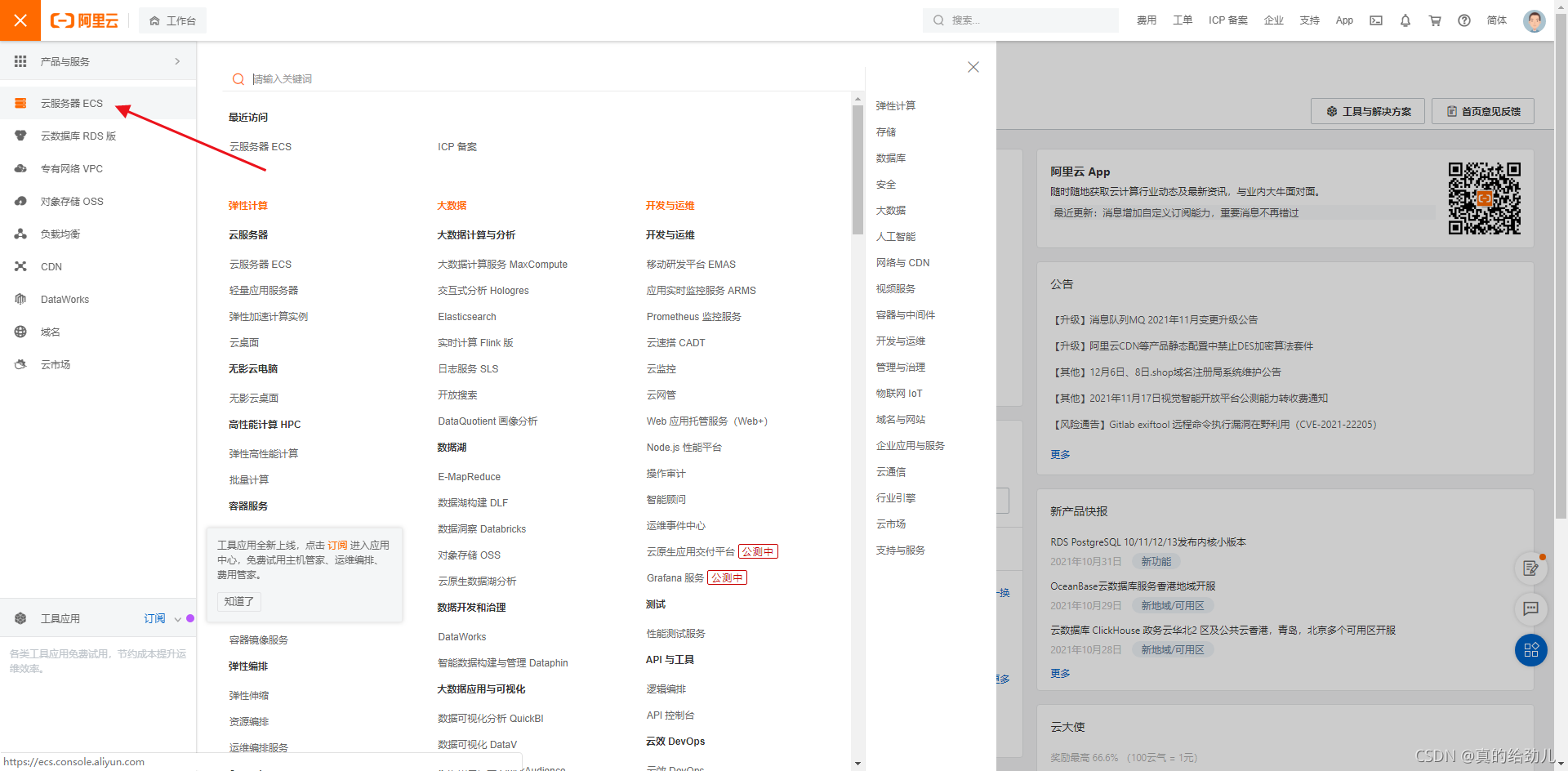The width and height of the screenshot is (1568, 771).
Task: Open 日志服务 SLS link
Action: pyautogui.click(x=468, y=369)
